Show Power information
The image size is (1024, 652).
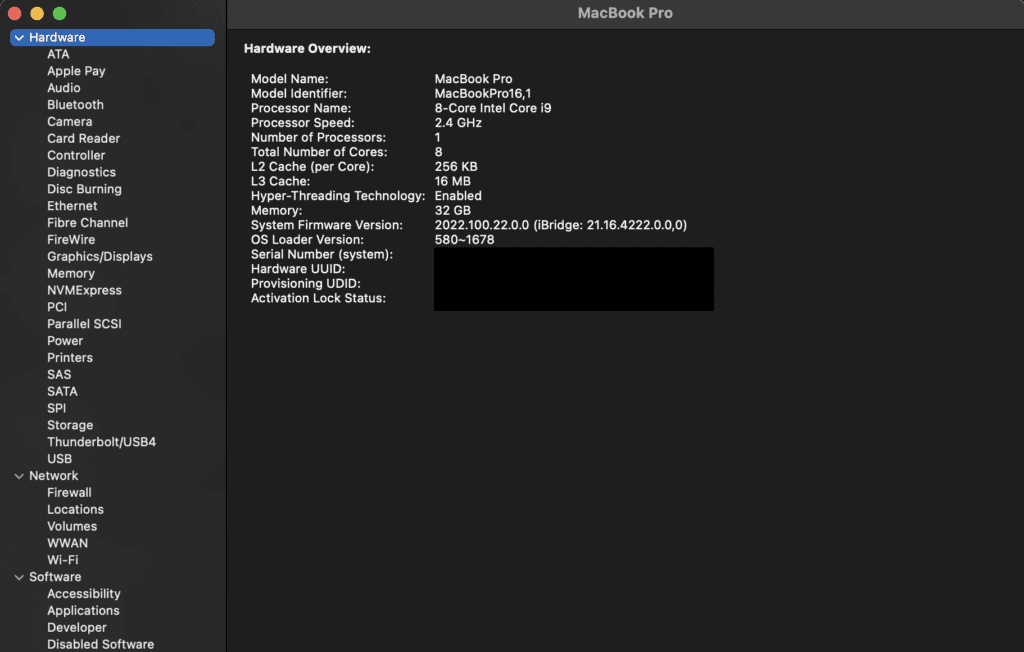65,341
